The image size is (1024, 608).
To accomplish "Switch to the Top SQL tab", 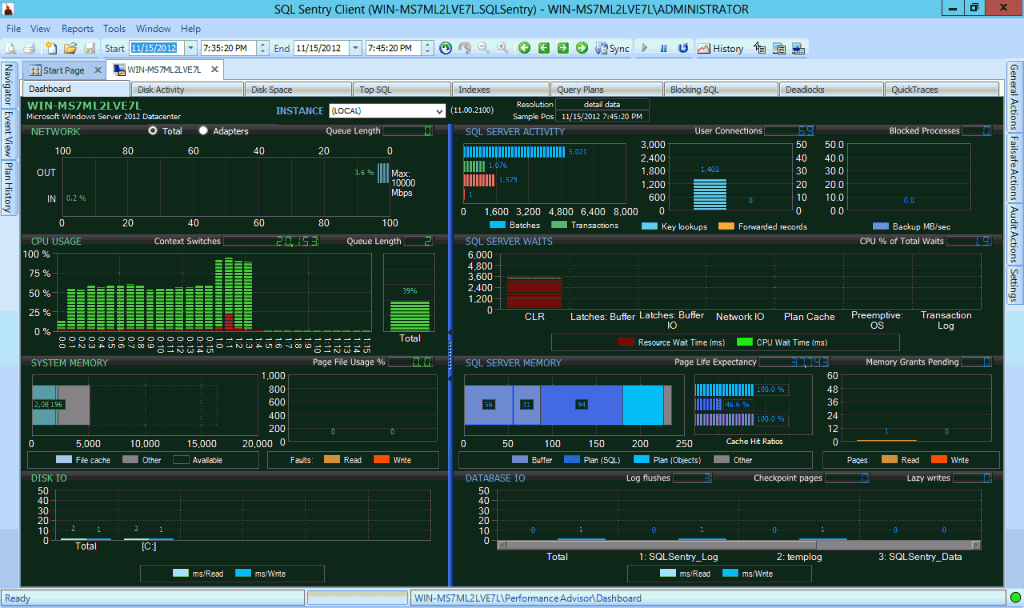I will pyautogui.click(x=399, y=88).
